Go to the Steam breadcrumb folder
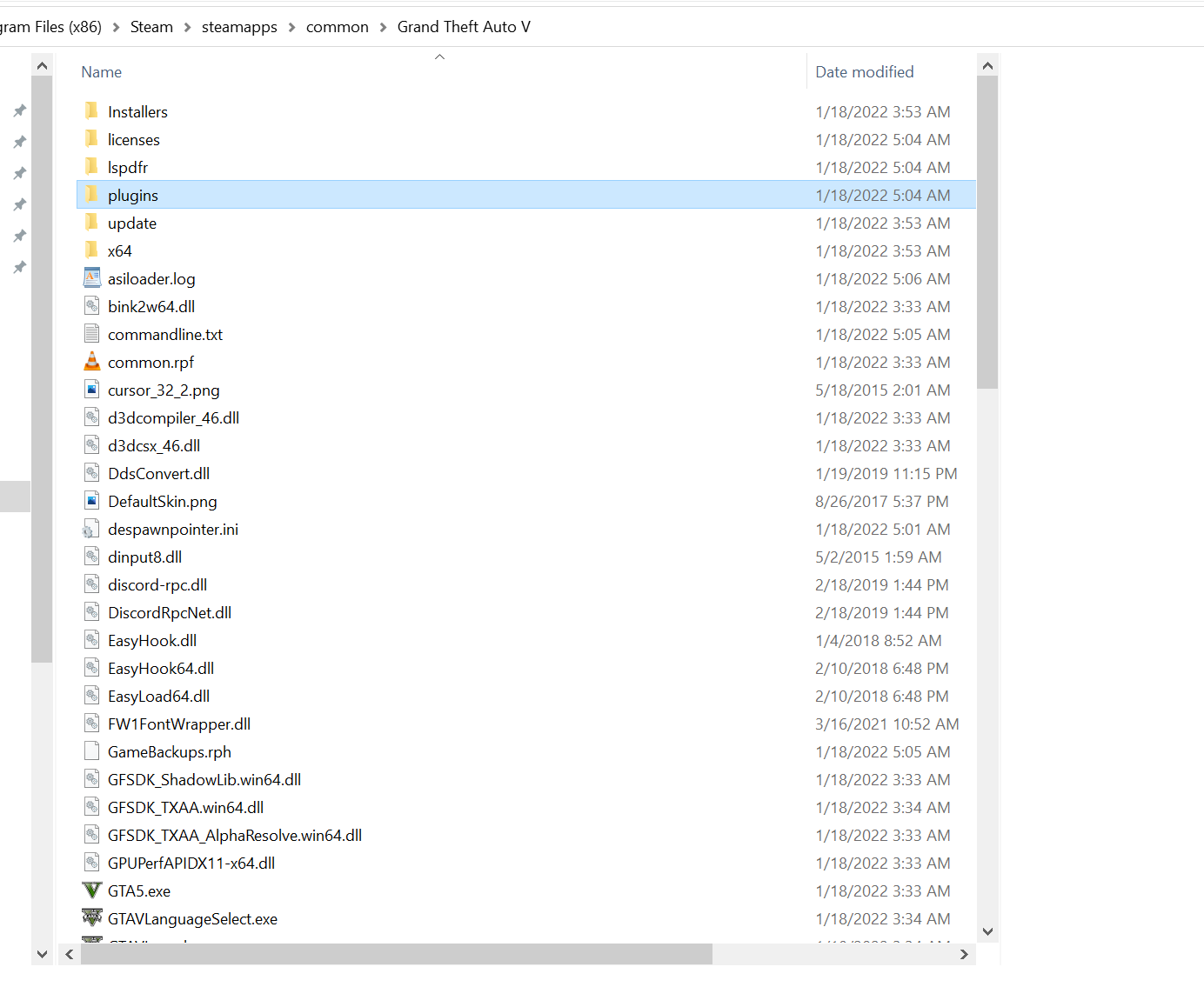 point(151,27)
